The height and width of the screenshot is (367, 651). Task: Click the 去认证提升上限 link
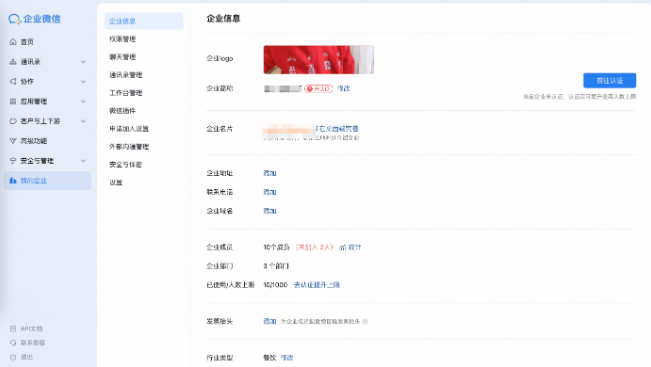(x=317, y=285)
